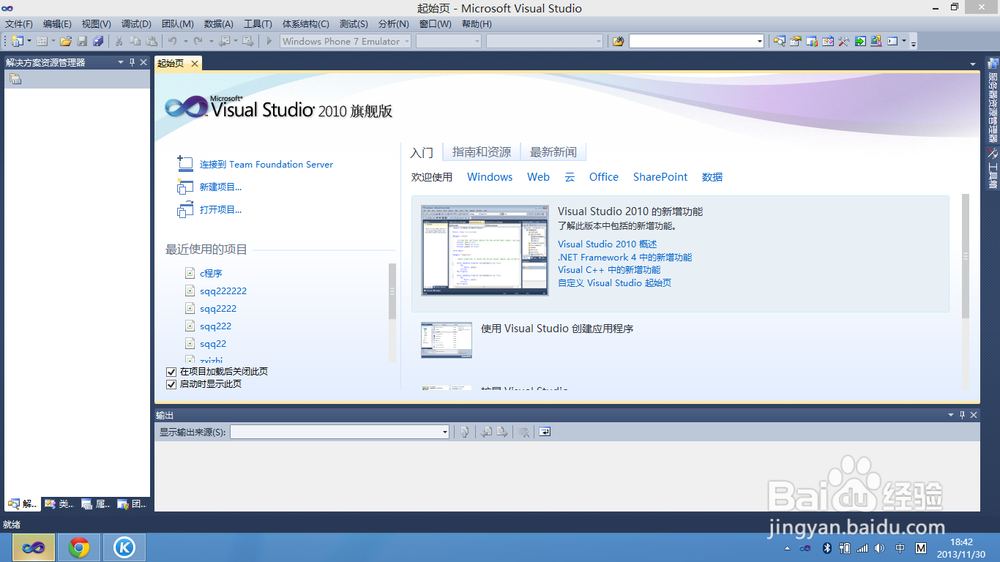1000x562 pixels.
Task: Click the 新建项目... link
Action: click(221, 187)
